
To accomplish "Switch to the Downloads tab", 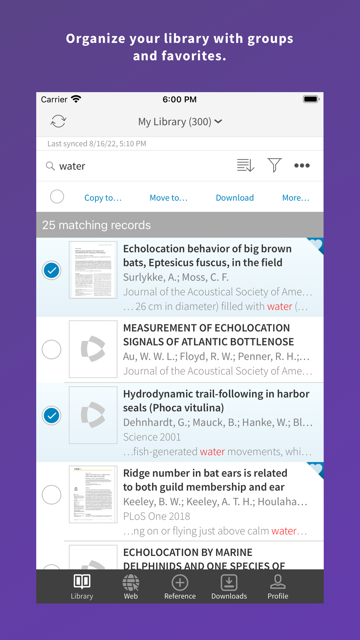I will [229, 587].
